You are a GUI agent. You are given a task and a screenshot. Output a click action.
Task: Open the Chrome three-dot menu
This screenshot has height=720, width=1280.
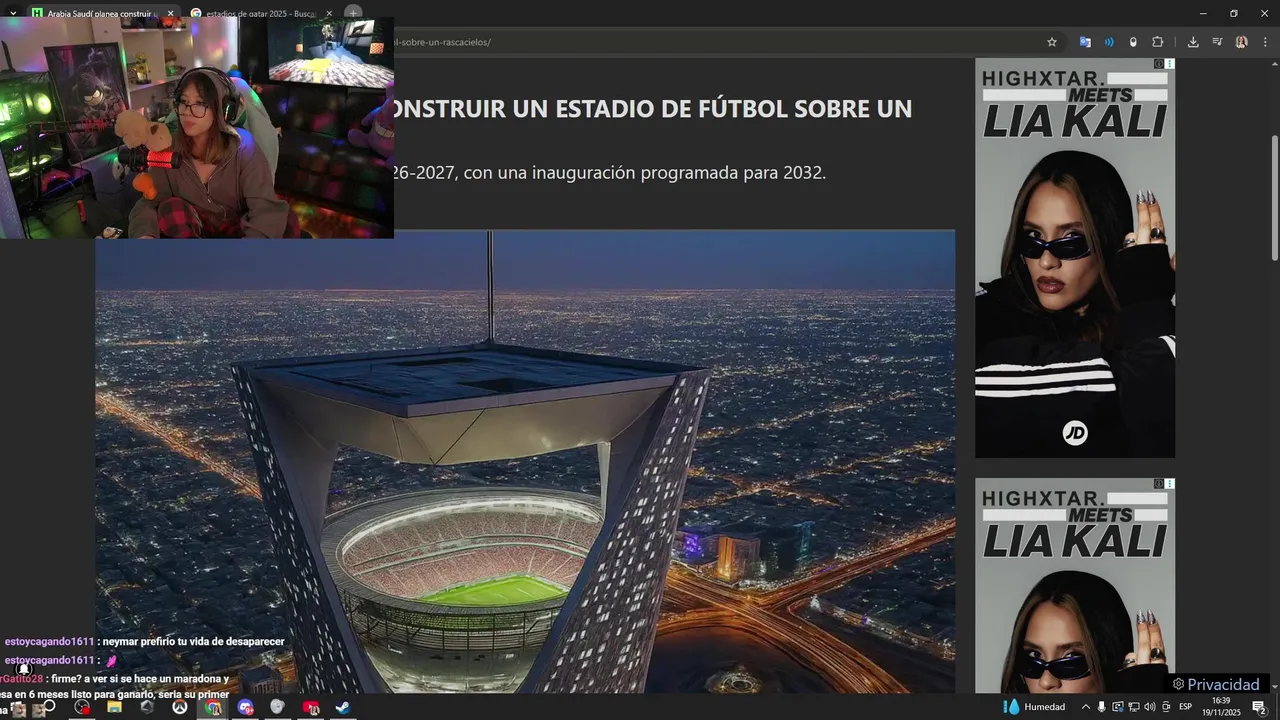1266,42
